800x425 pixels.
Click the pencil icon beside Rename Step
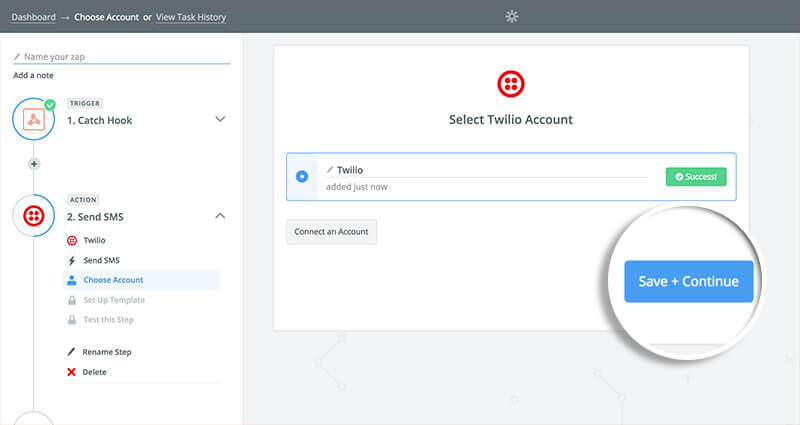click(71, 352)
